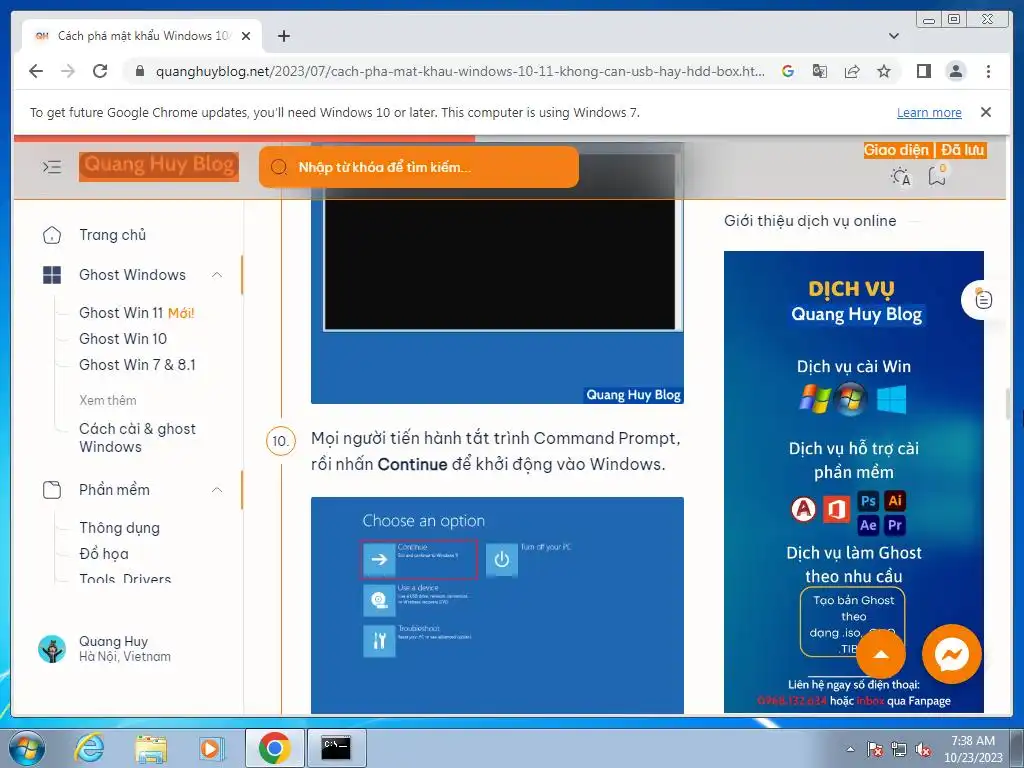The image size is (1024, 768).
Task: Go to Trang chủ
Action: point(112,234)
